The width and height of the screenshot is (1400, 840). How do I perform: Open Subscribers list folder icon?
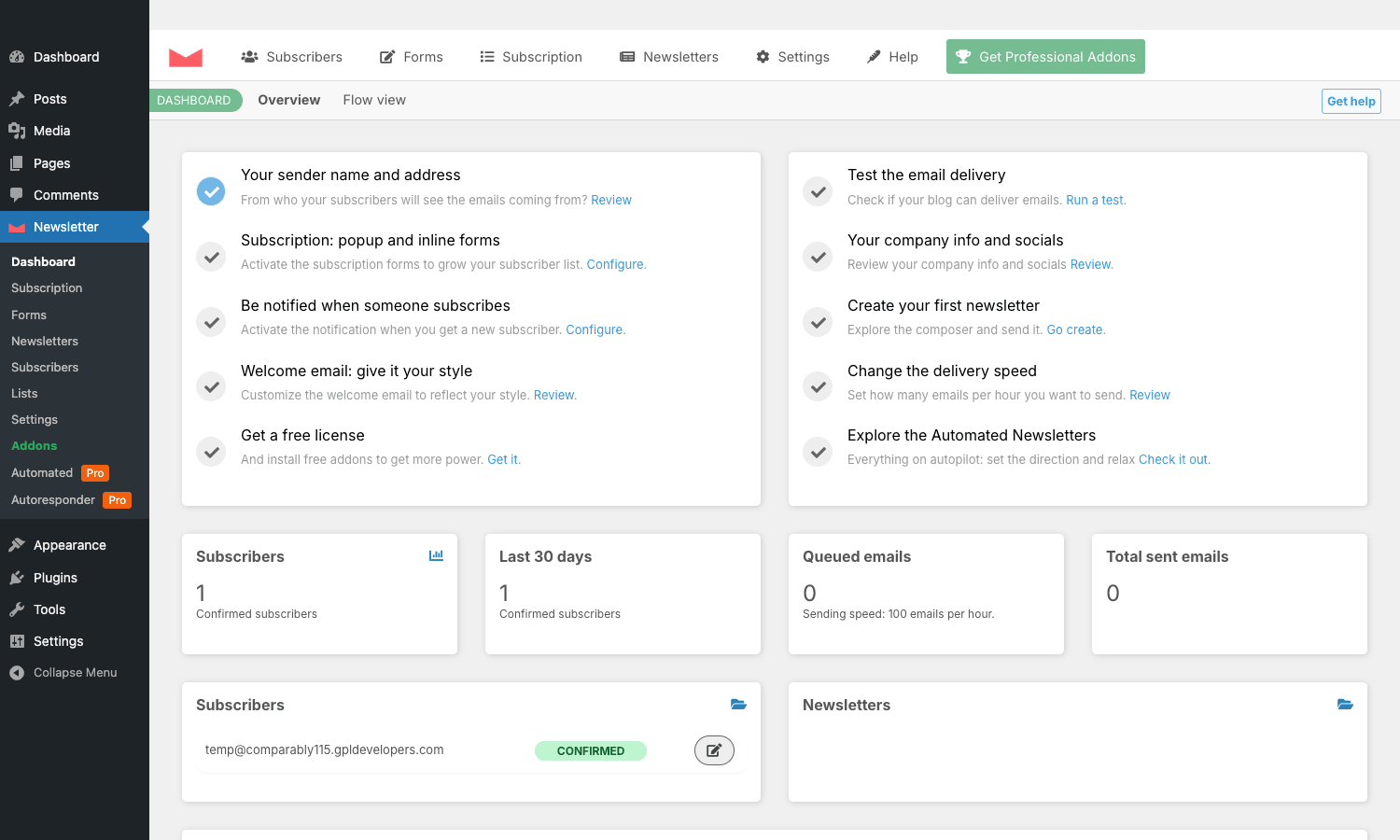[x=738, y=705]
